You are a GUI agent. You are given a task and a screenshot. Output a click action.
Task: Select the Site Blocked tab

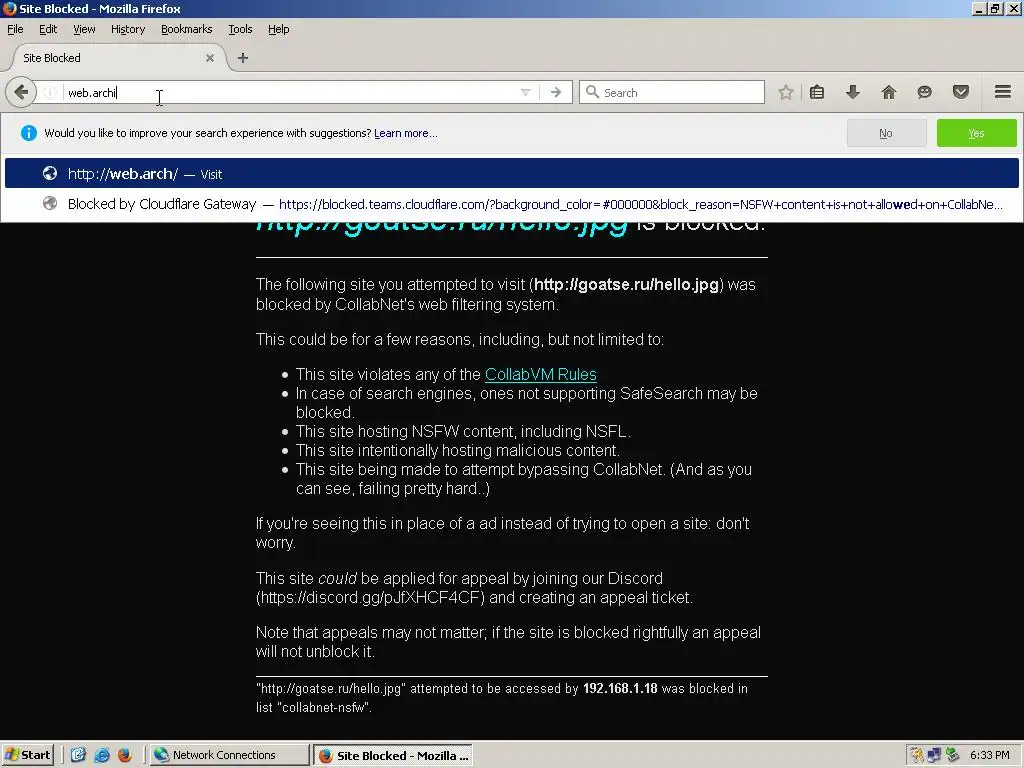118,57
